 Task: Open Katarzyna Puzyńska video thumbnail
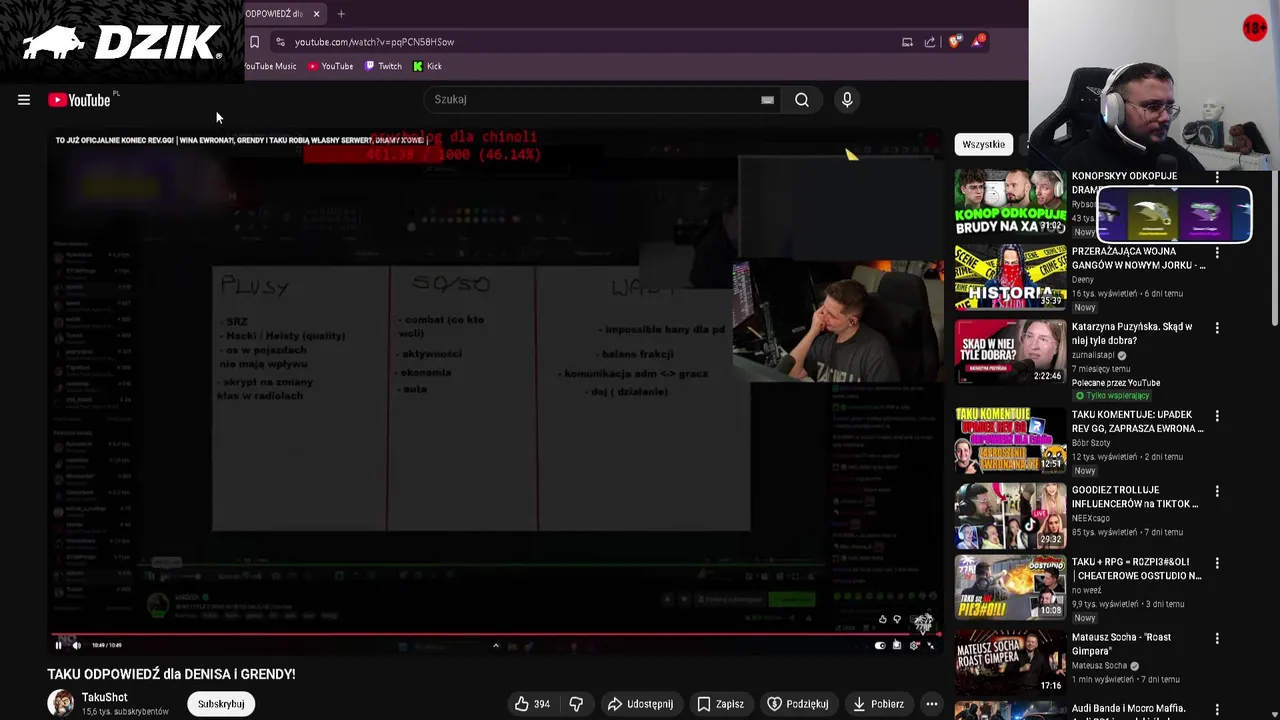[1010, 351]
